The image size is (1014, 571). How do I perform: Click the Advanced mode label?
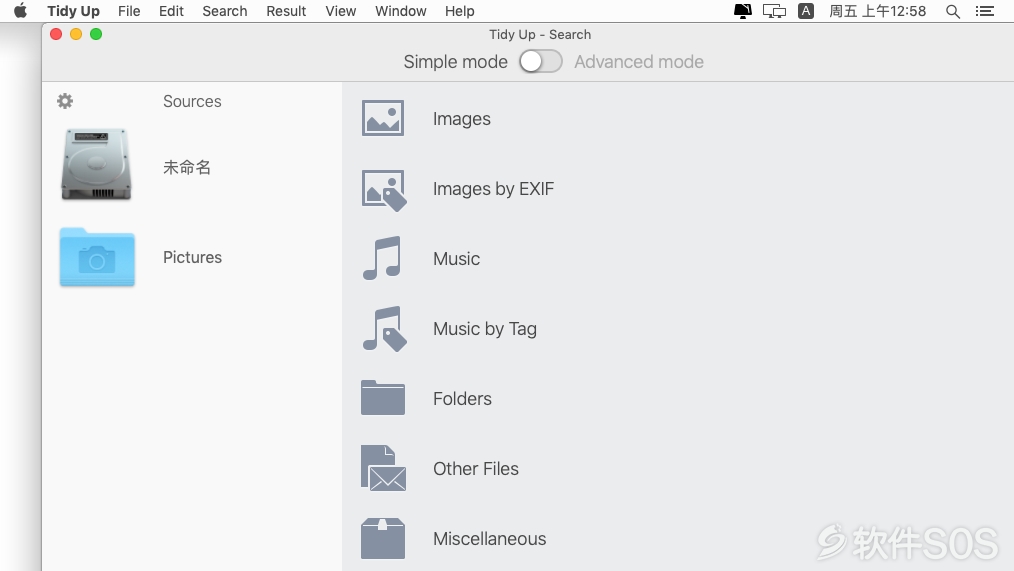pyautogui.click(x=639, y=61)
